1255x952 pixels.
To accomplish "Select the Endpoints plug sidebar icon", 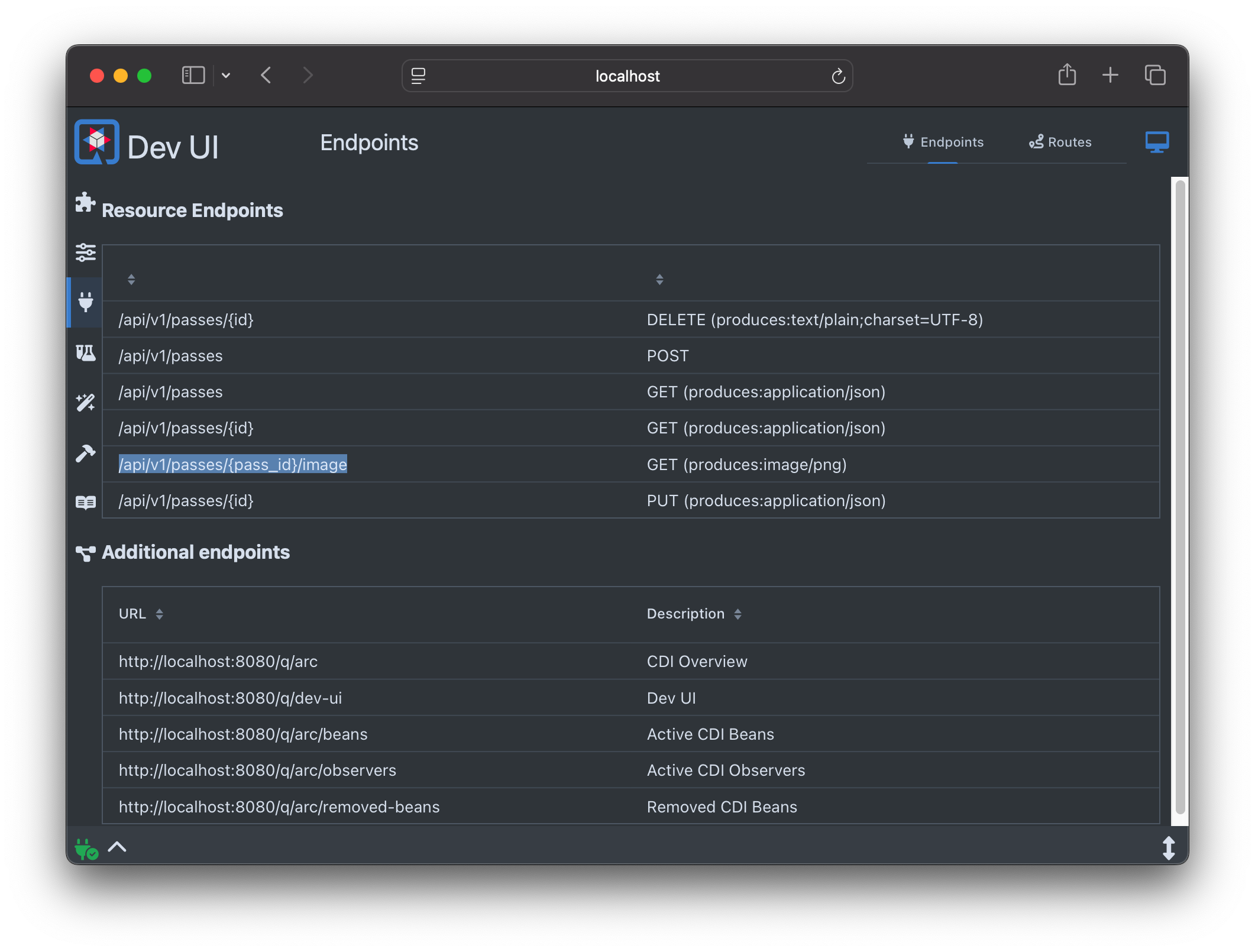I will [x=85, y=302].
